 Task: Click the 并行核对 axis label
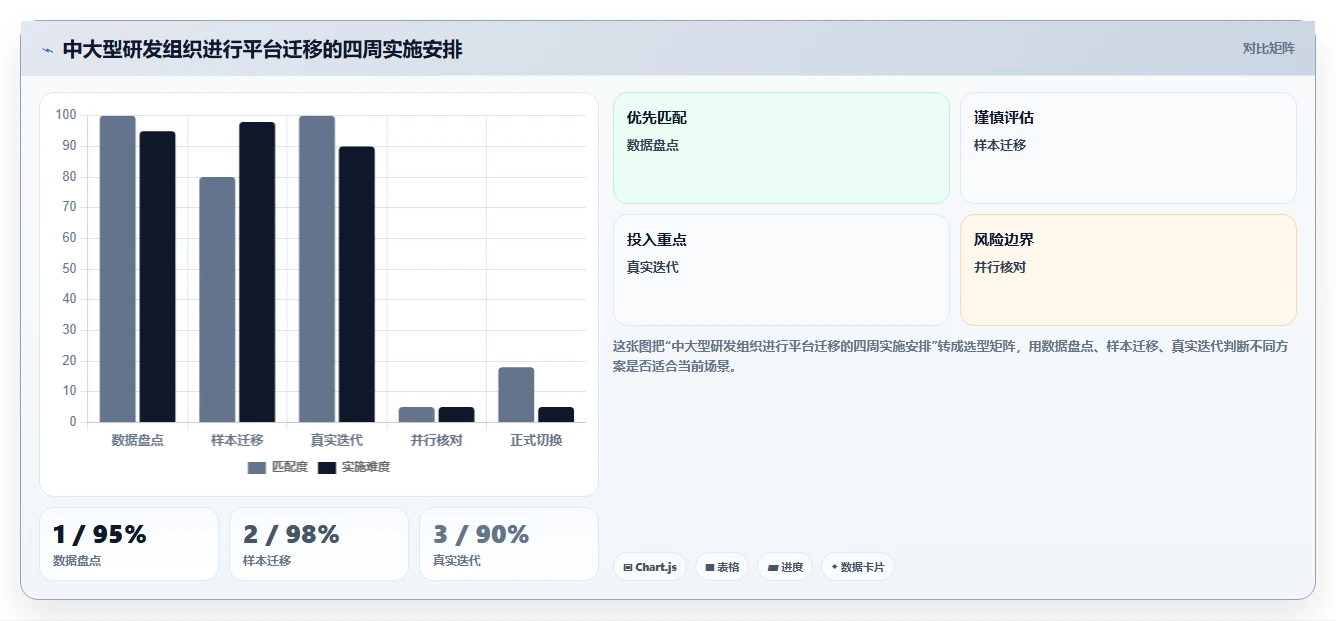pos(437,440)
